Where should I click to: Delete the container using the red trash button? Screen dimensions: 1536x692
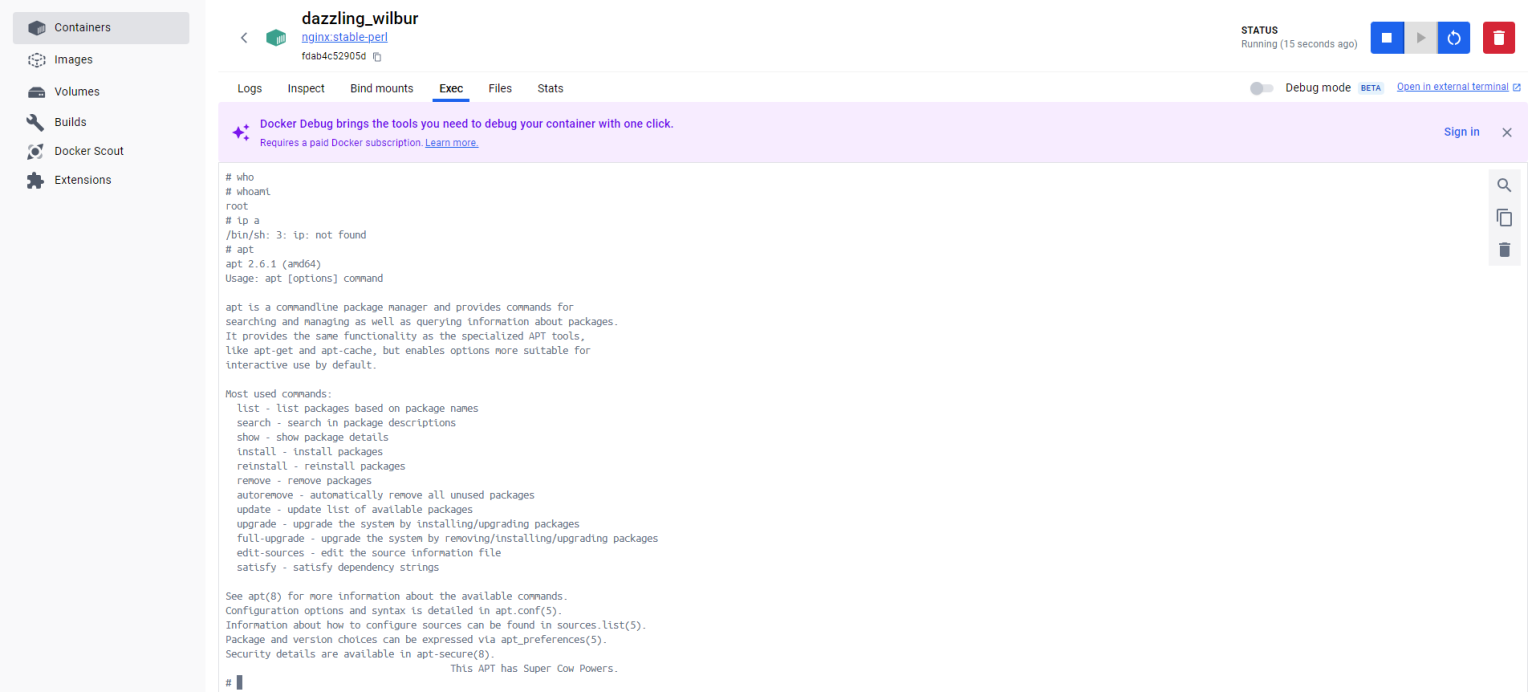click(x=1498, y=38)
